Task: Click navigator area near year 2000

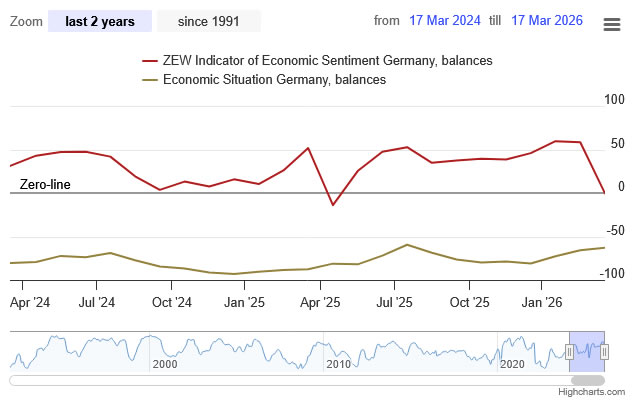Action: click(165, 352)
